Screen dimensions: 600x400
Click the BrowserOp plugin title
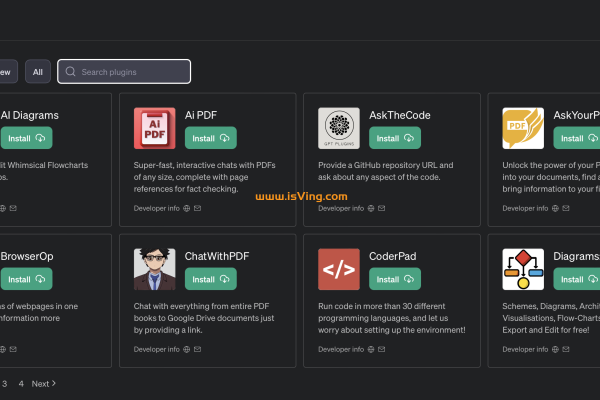27,256
